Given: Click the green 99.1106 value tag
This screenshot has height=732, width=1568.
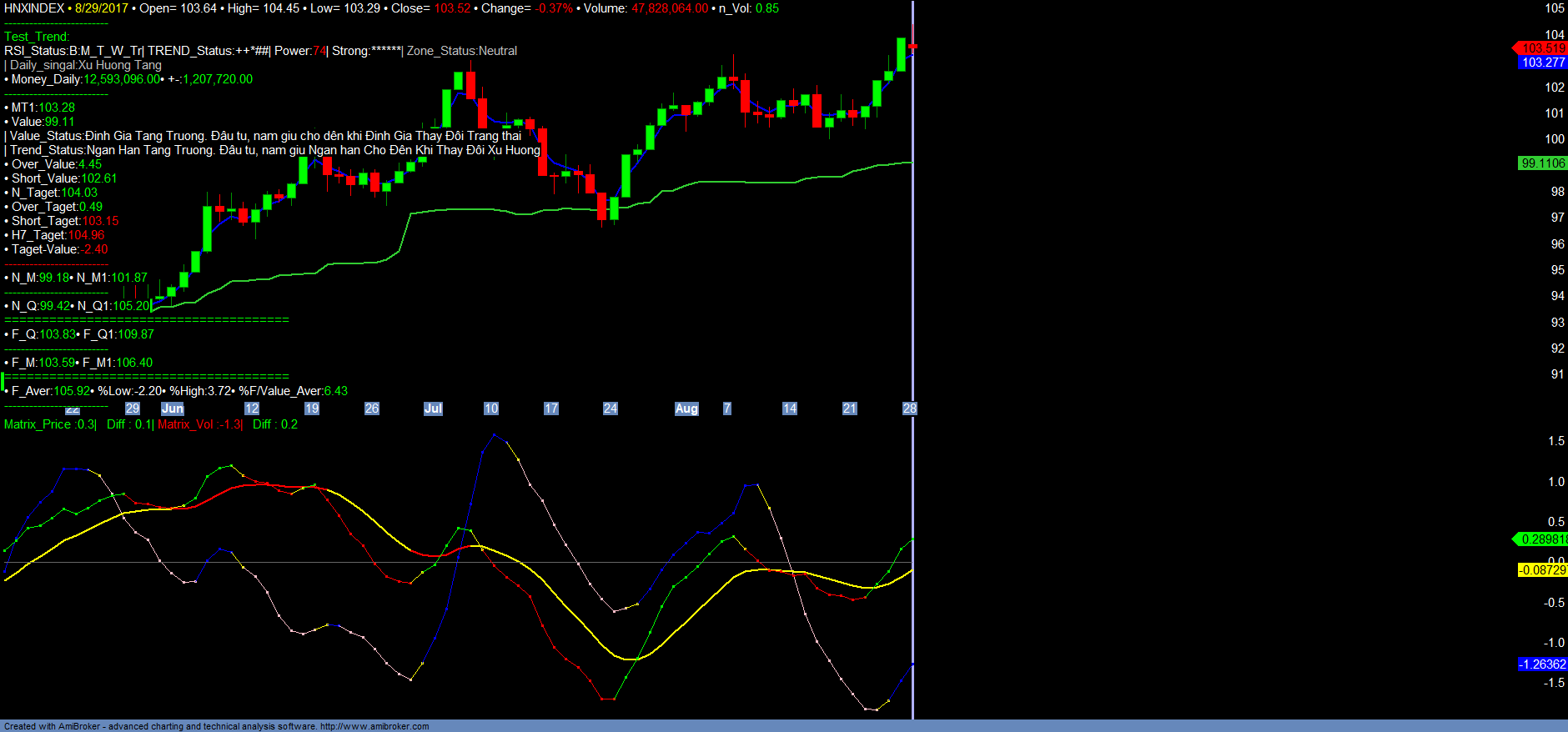Looking at the screenshot, I should pos(1542,163).
